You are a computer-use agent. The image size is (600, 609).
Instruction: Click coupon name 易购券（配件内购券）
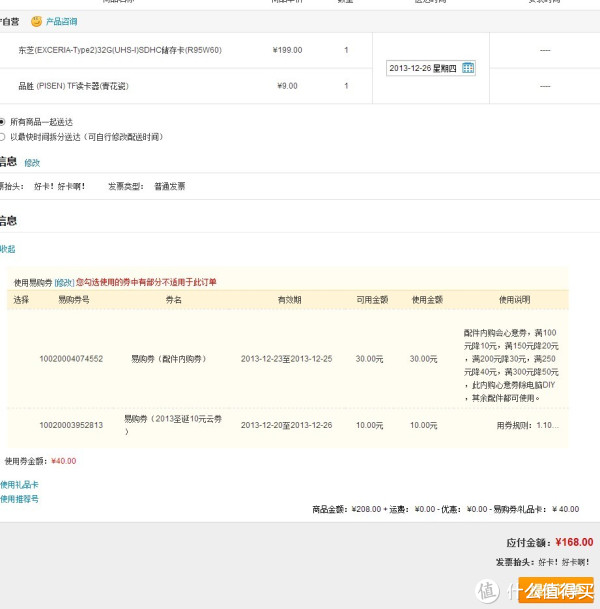169,358
